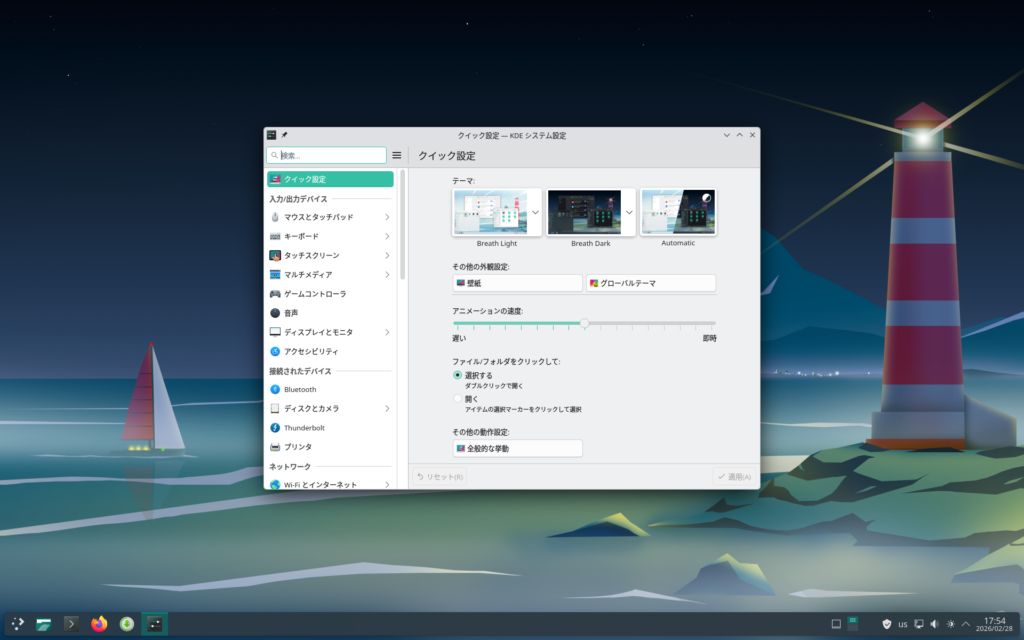Select クイック設定 in sidebar
The image size is (1024, 640).
(x=330, y=179)
